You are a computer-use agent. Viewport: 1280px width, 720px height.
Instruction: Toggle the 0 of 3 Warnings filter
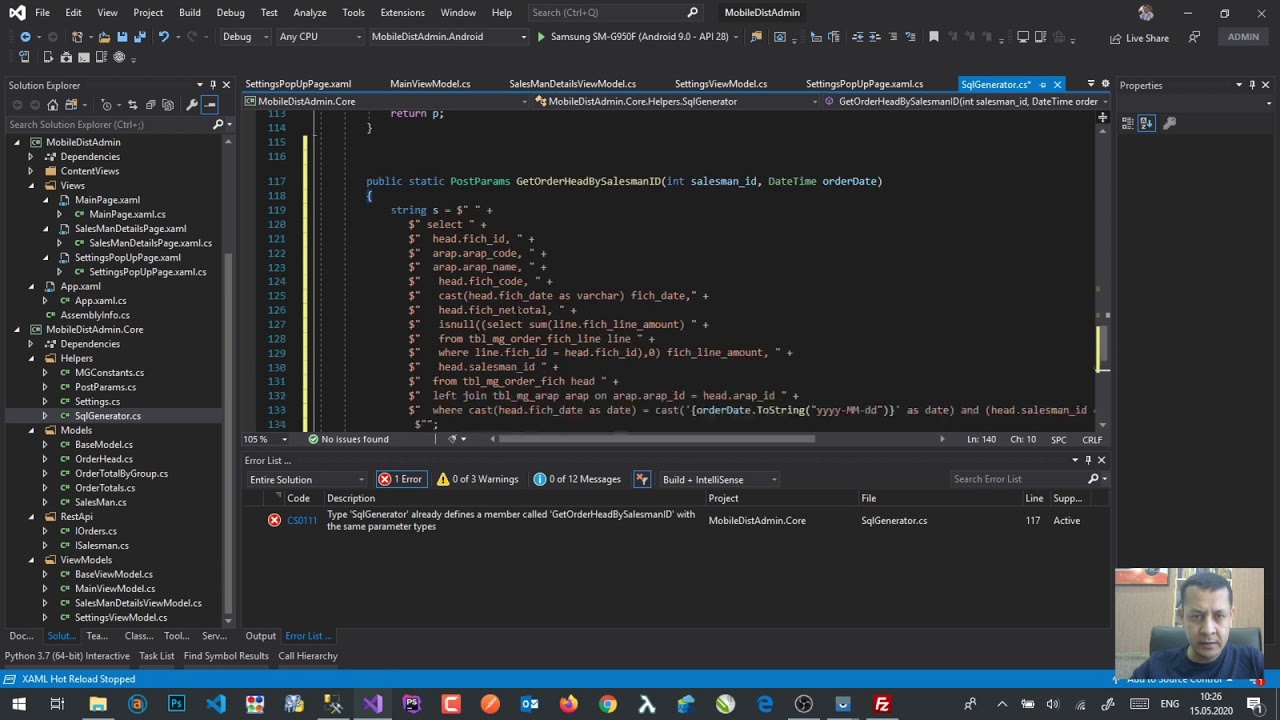pyautogui.click(x=477, y=479)
